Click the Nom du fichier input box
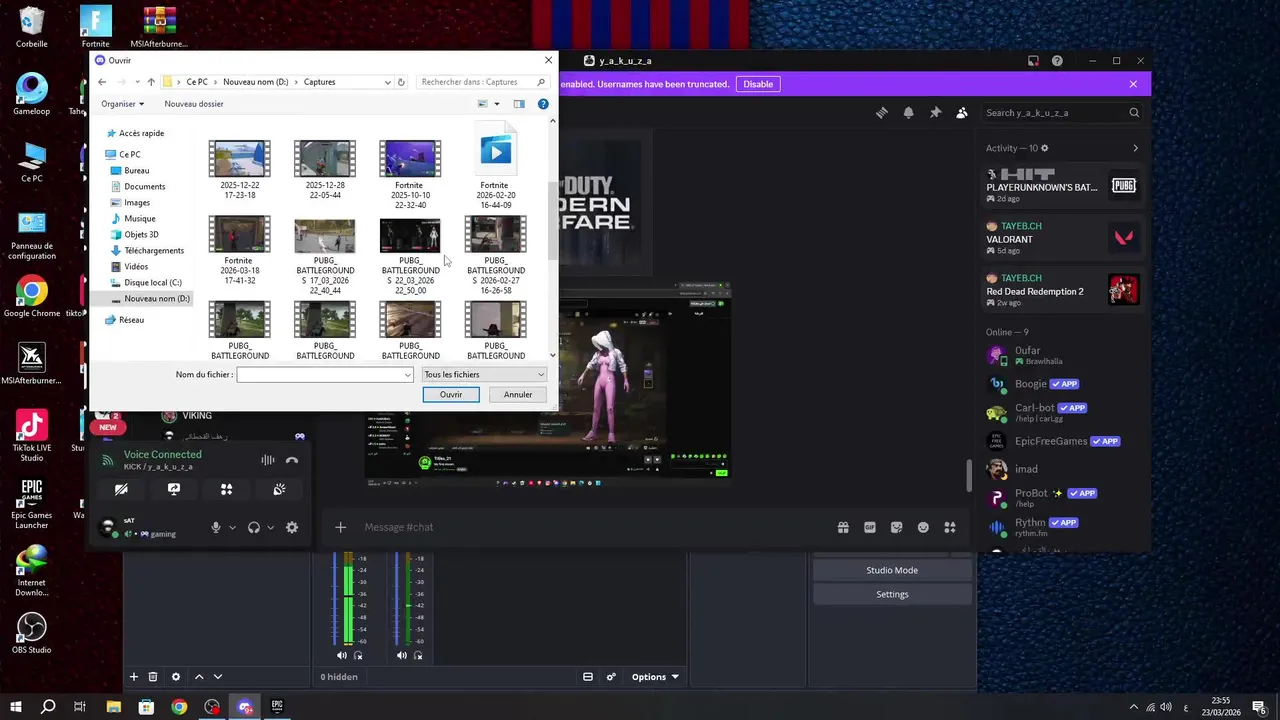1280x720 pixels. click(325, 375)
